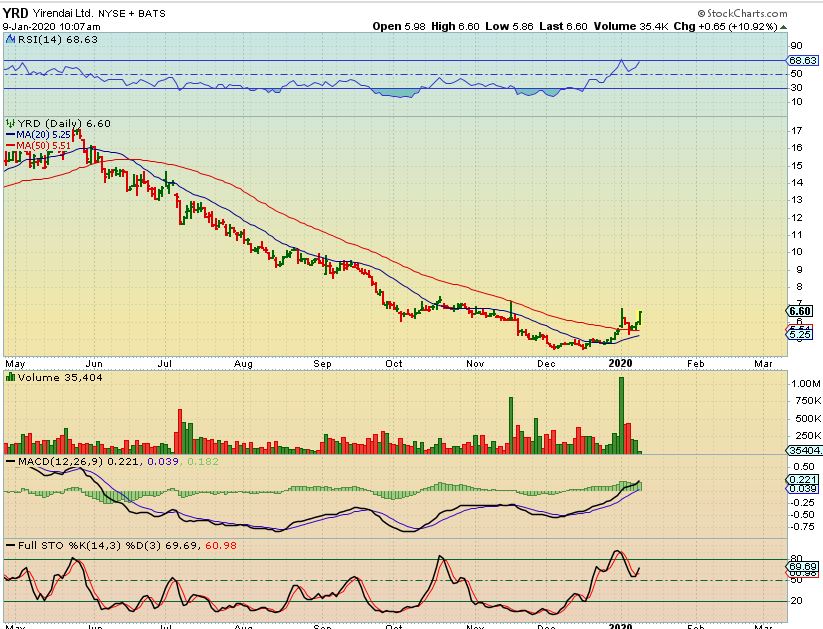
Task: Click the -0.75 level on MACD axis
Action: pyautogui.click(x=803, y=527)
